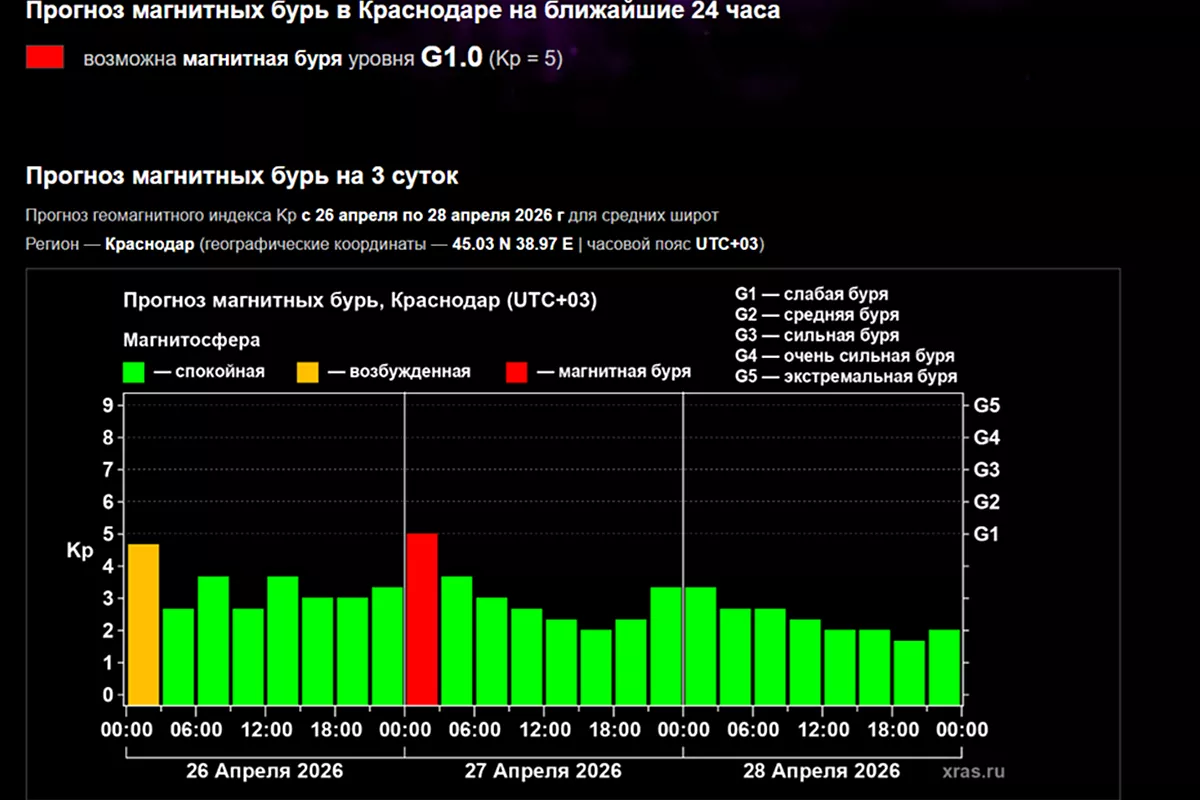Screen dimensions: 1200x800
Task: Click the red storm-level indicator beside G1.0 text
Action: tap(45, 58)
